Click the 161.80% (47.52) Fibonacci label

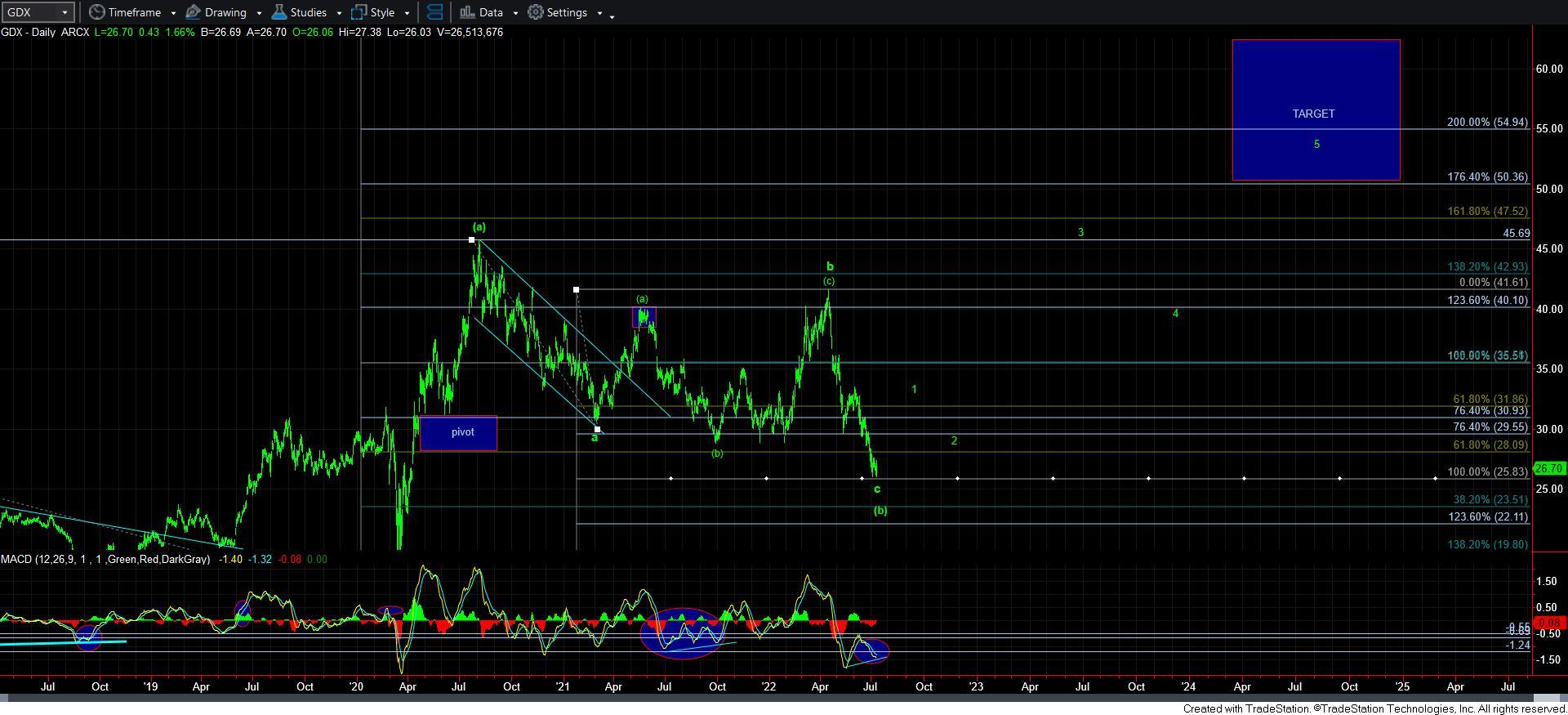click(1487, 211)
